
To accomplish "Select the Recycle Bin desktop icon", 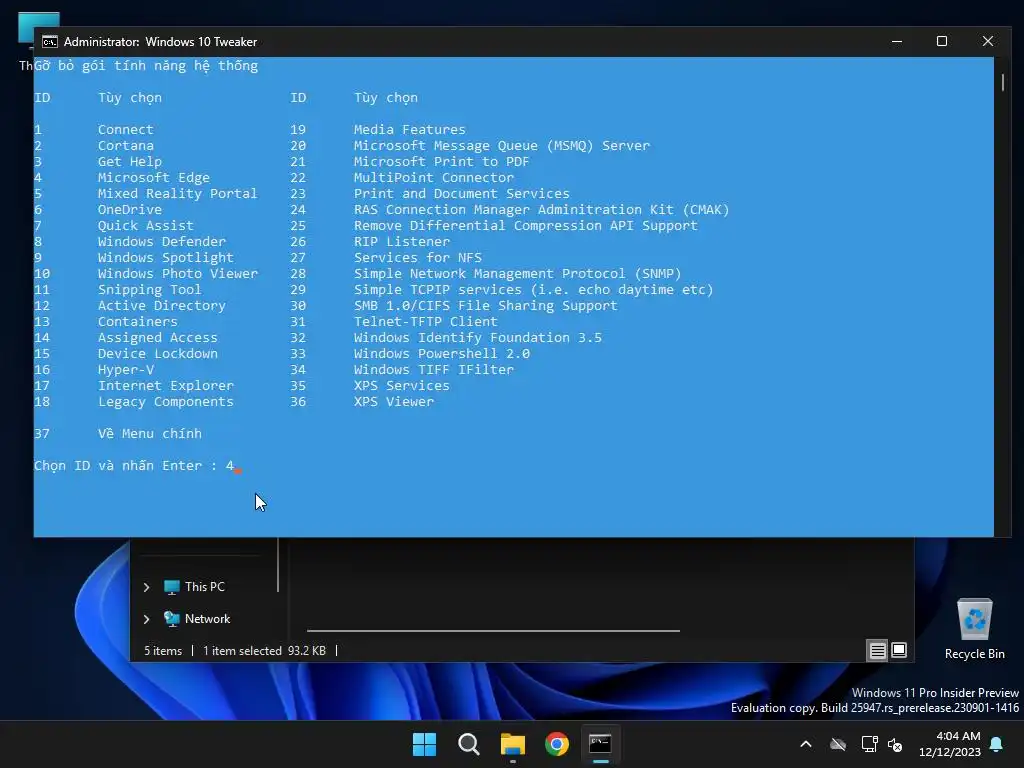I will click(x=974, y=629).
